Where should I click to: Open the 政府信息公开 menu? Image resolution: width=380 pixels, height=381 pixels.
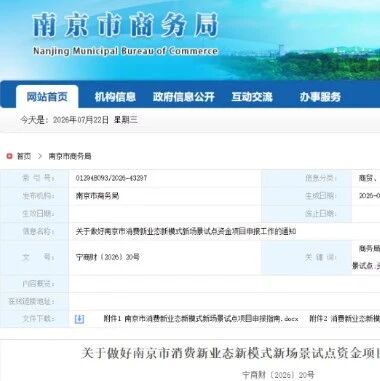183,97
